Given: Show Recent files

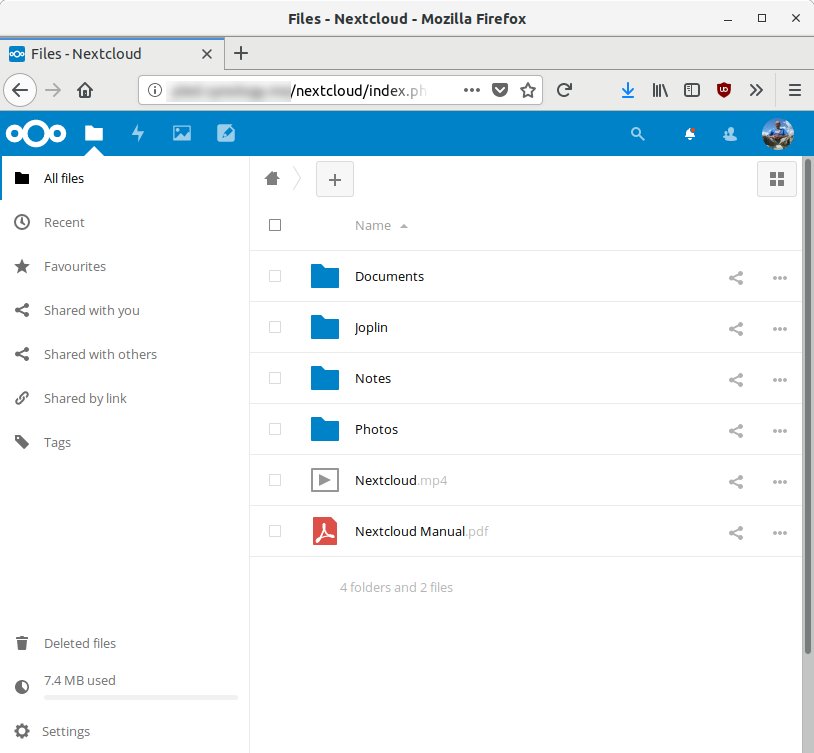Looking at the screenshot, I should point(125,222).
